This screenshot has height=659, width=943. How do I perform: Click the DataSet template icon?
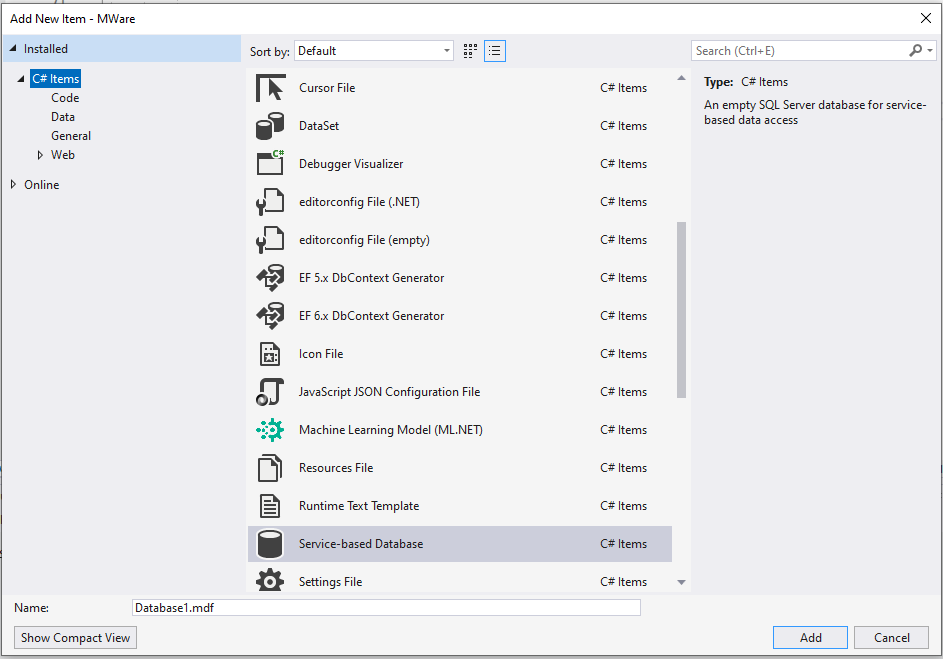(x=270, y=126)
